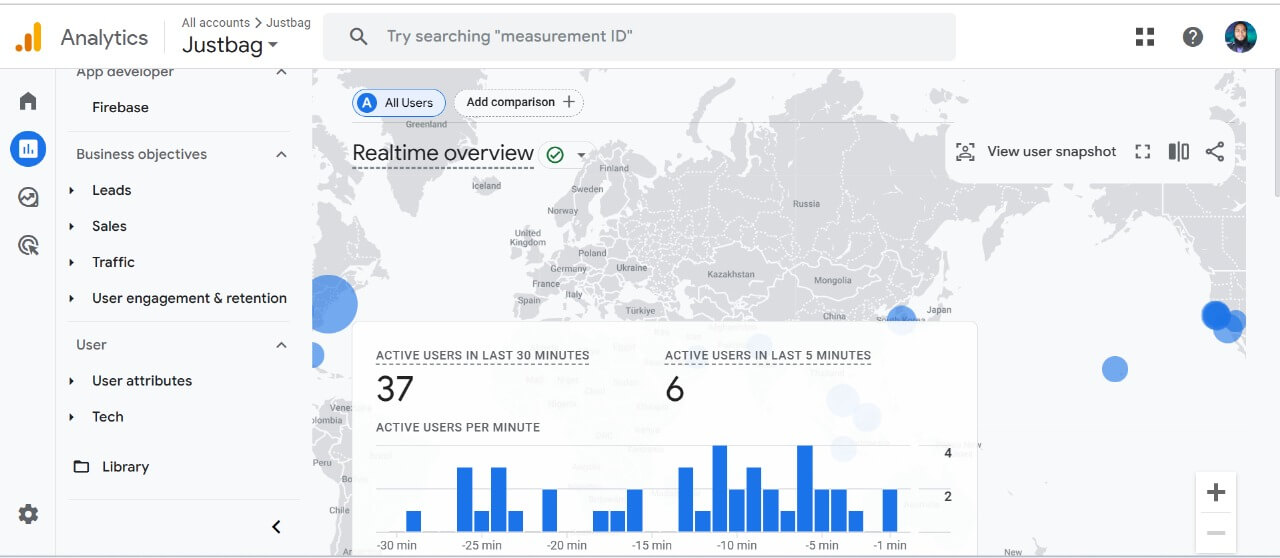Click the View user snapshot icon

[x=965, y=152]
